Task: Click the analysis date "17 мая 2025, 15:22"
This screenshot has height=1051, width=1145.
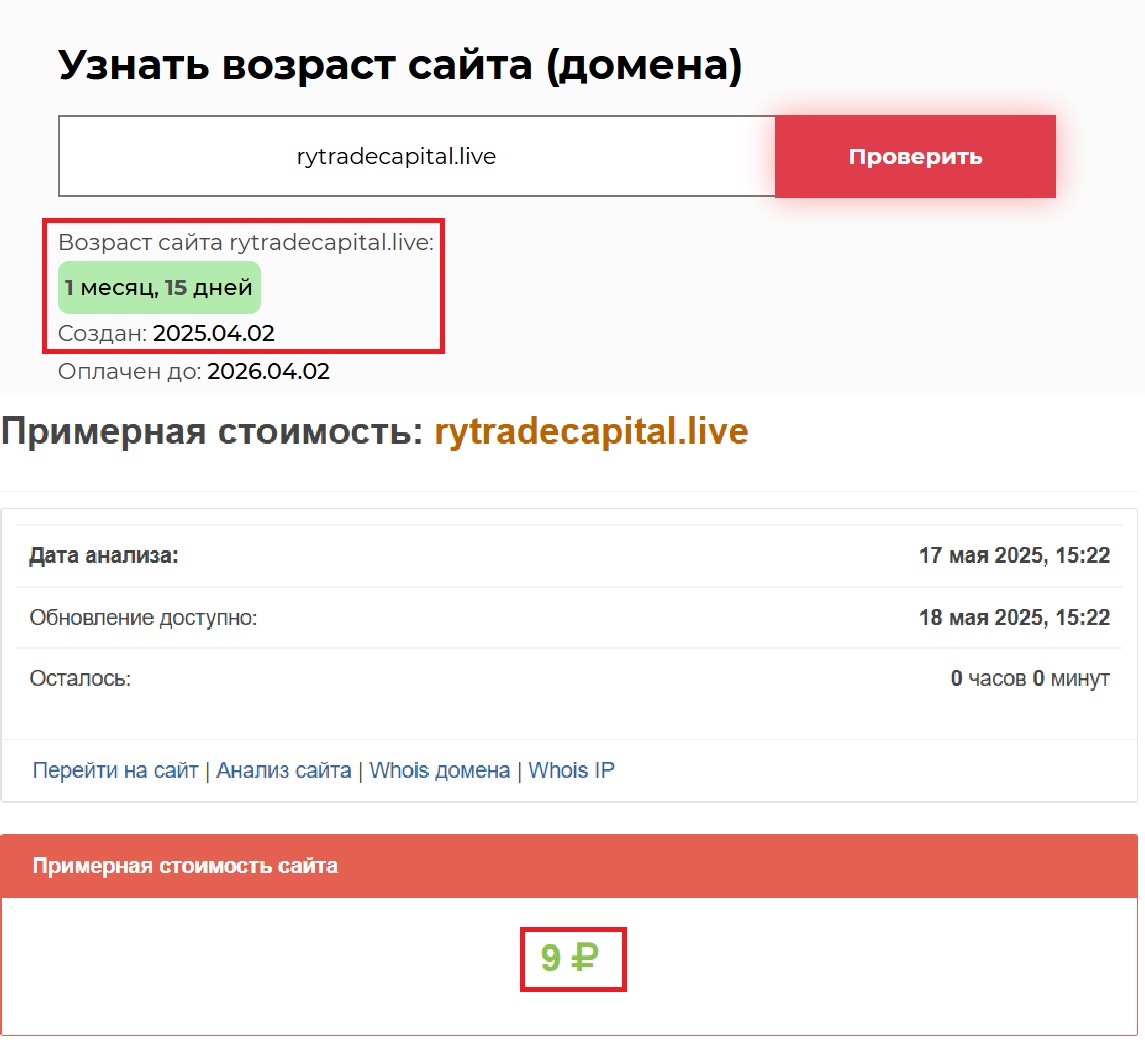Action: click(x=1014, y=556)
